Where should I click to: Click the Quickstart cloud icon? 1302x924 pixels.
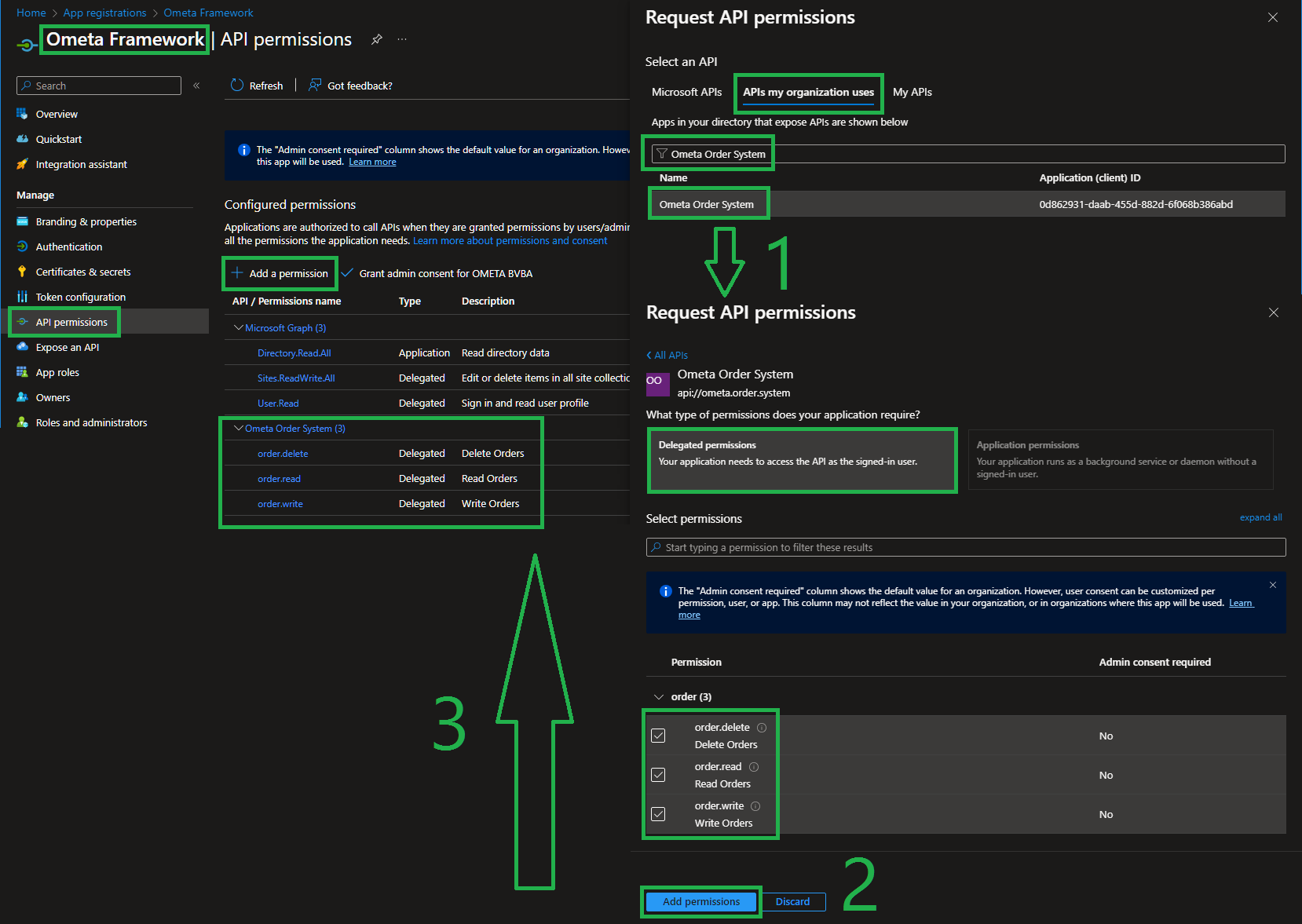[22, 139]
